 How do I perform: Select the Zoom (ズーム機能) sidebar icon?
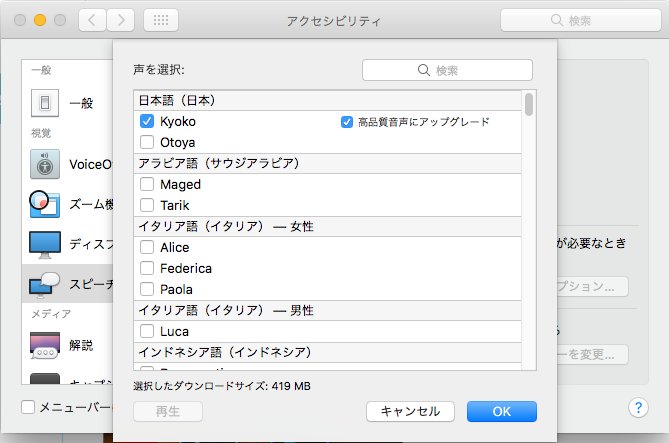pos(44,204)
